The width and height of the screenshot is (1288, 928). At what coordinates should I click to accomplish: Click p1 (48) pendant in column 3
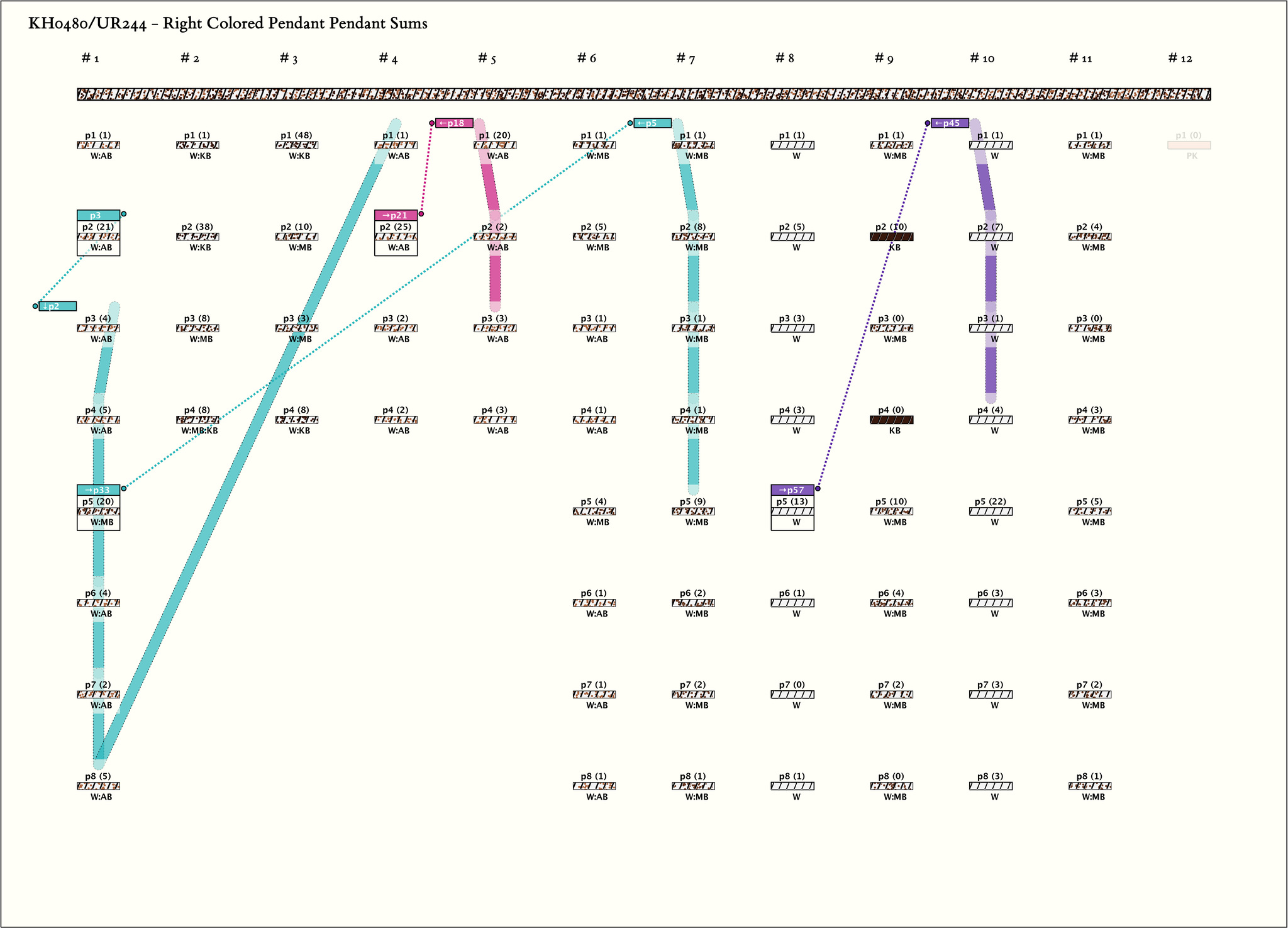(297, 145)
